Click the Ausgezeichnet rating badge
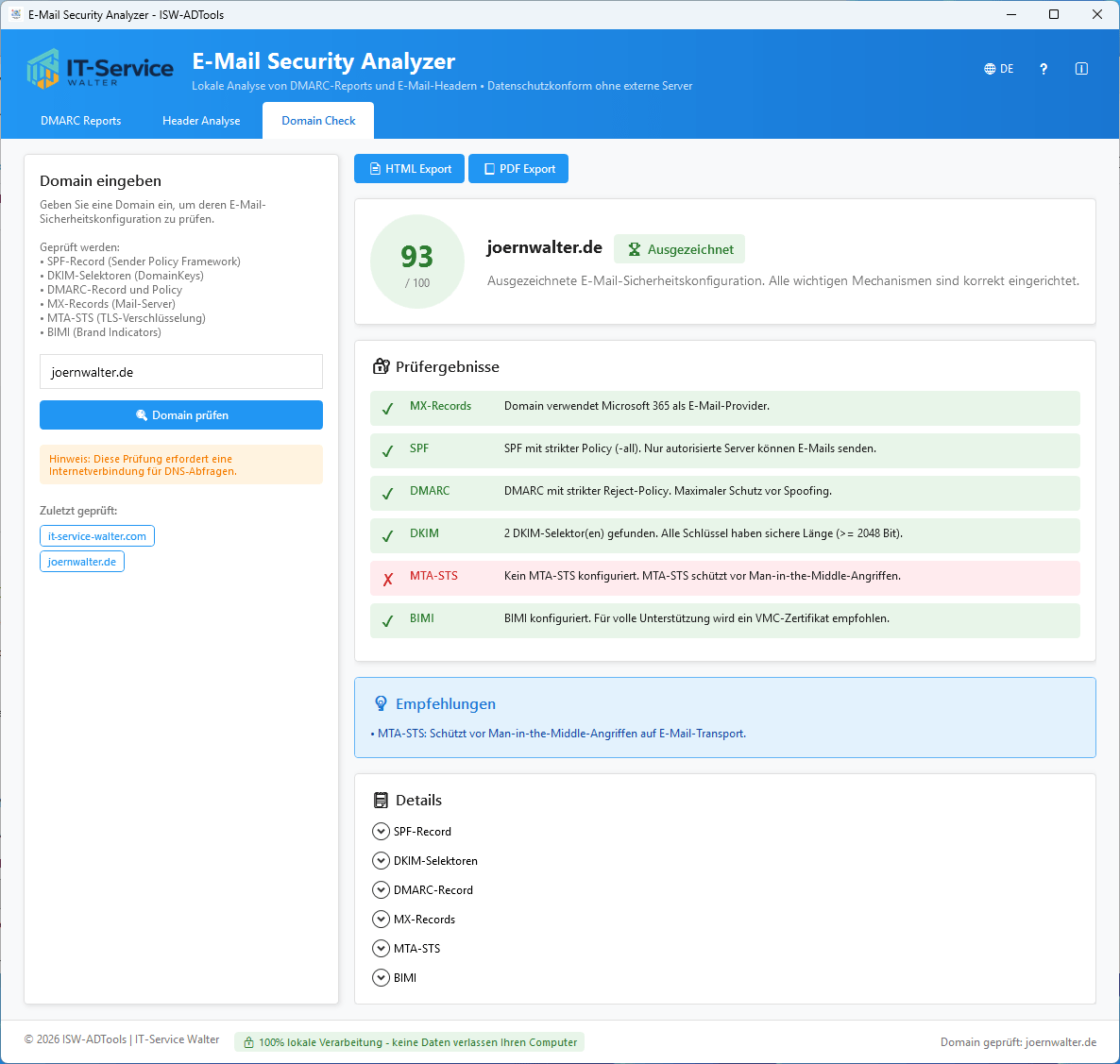 (x=679, y=249)
